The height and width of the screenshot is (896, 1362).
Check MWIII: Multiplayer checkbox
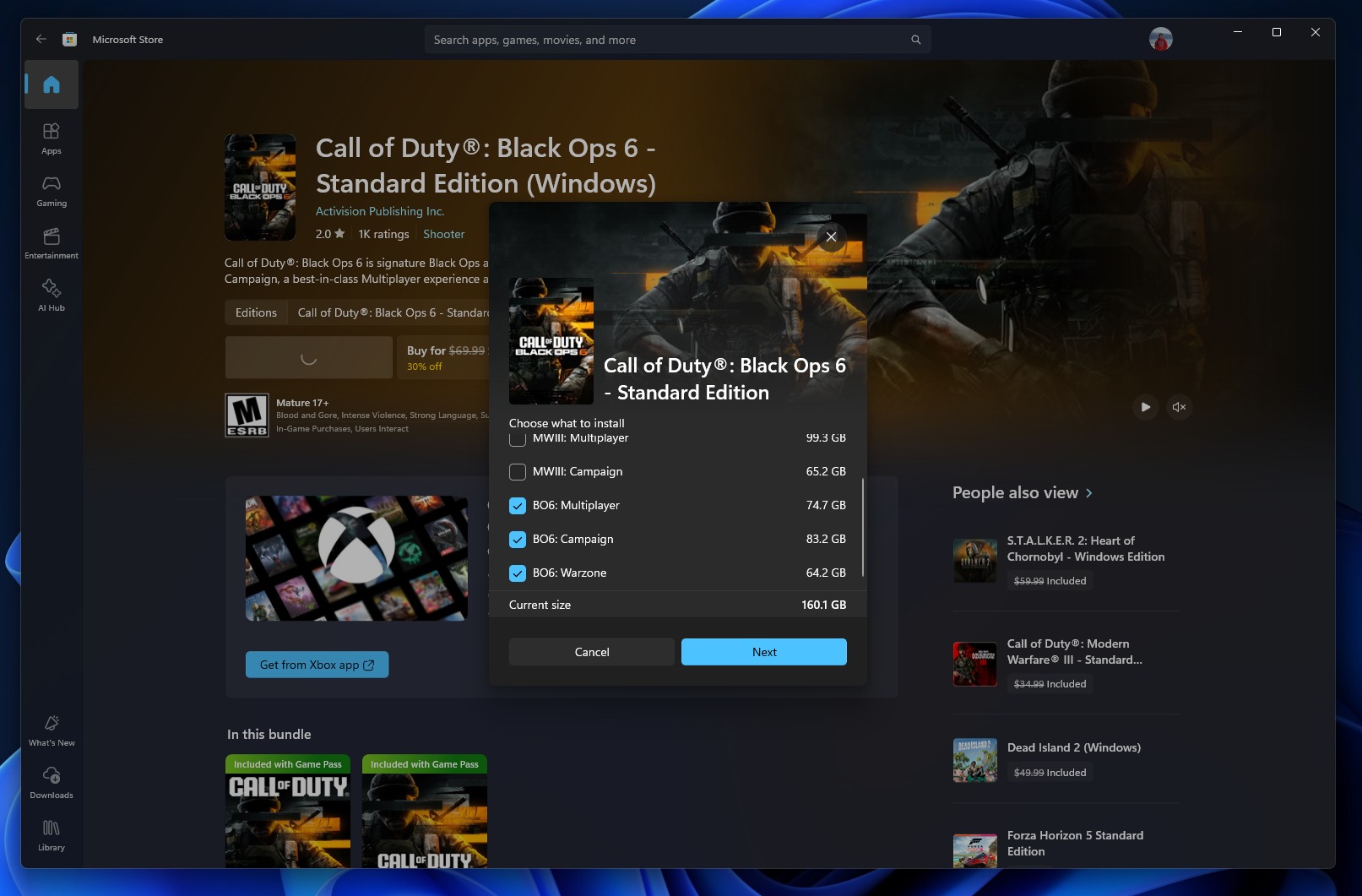[x=518, y=439]
